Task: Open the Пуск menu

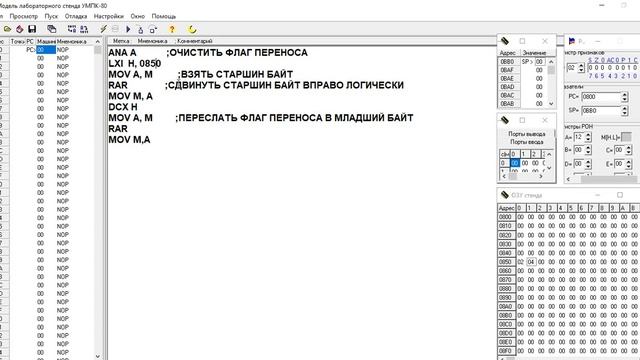Action: point(51,16)
